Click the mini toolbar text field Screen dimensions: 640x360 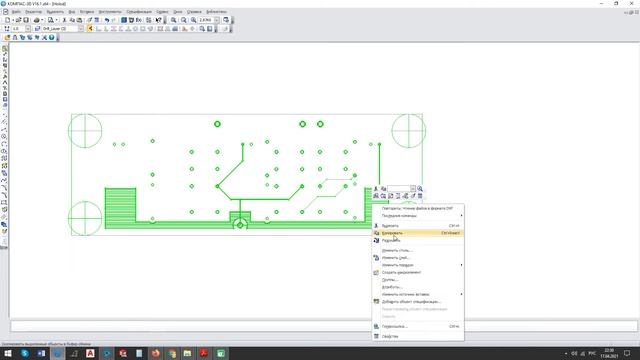point(398,189)
